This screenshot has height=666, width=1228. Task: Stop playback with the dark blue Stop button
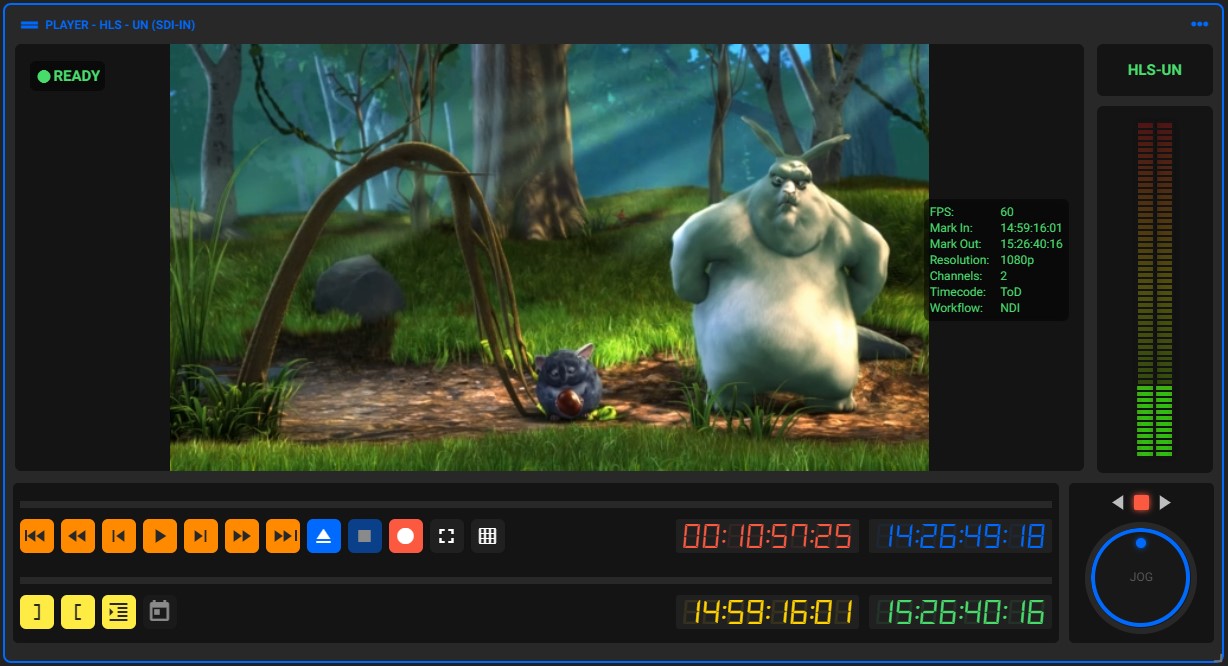(365, 536)
